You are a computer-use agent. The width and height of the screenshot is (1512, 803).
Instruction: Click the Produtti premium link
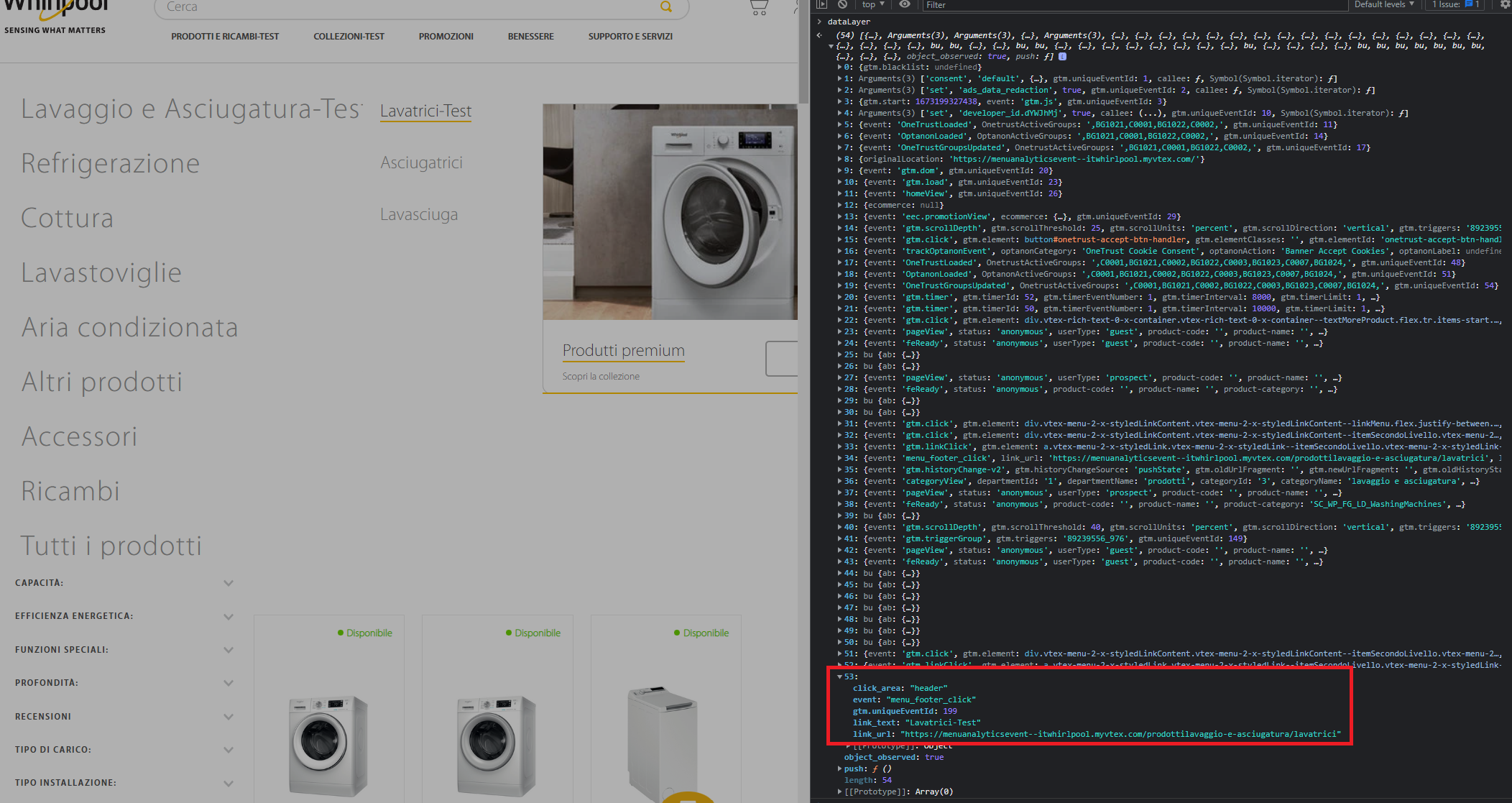coord(623,351)
